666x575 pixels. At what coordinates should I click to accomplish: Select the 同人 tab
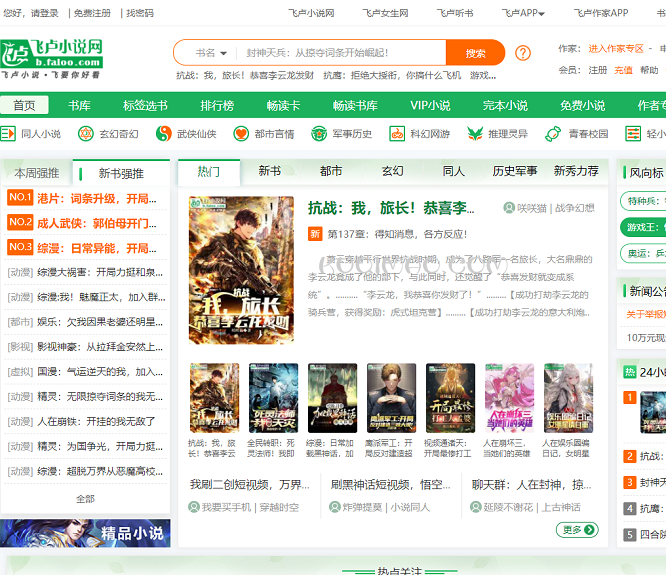click(x=454, y=171)
